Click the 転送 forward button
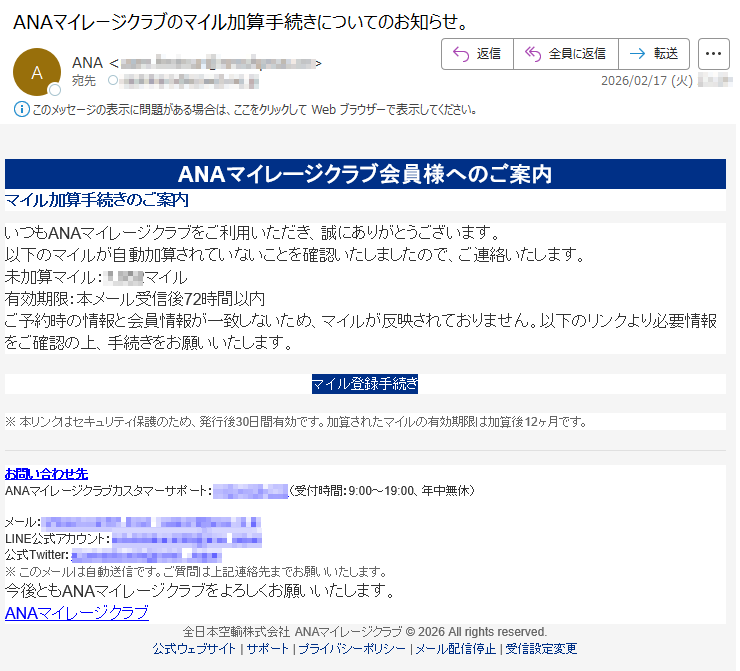The height and width of the screenshot is (671, 740). coord(654,54)
